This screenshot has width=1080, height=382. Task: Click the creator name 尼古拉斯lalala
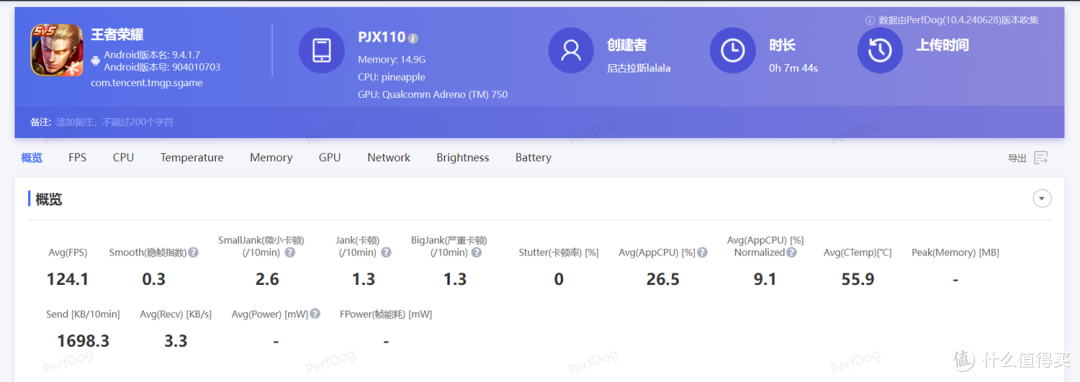(639, 68)
